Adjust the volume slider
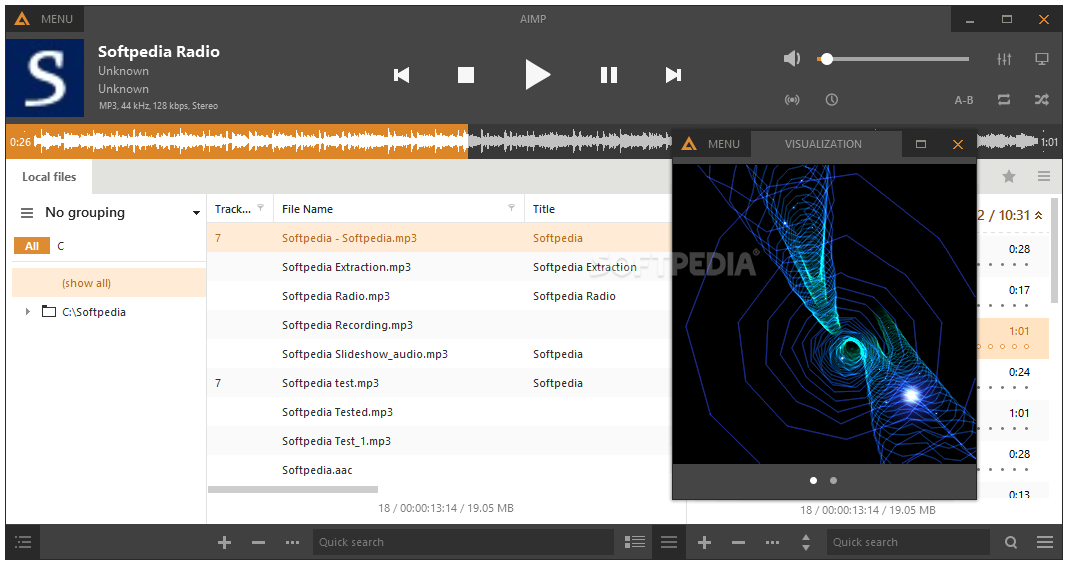 point(893,59)
